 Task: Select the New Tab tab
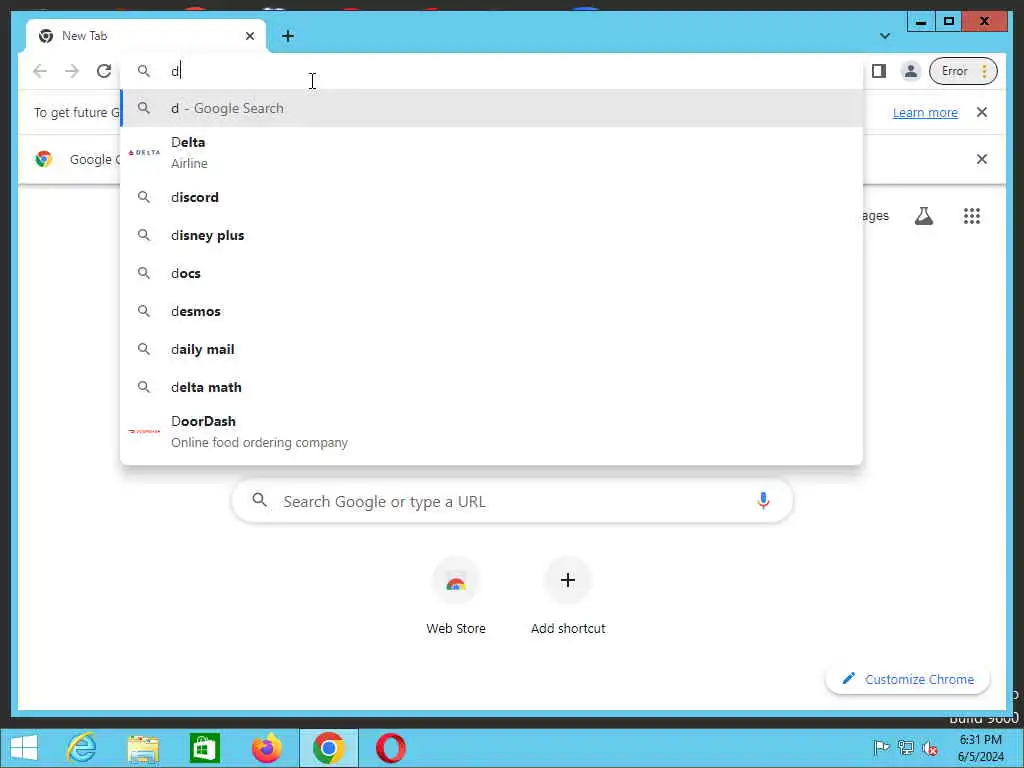[146, 36]
